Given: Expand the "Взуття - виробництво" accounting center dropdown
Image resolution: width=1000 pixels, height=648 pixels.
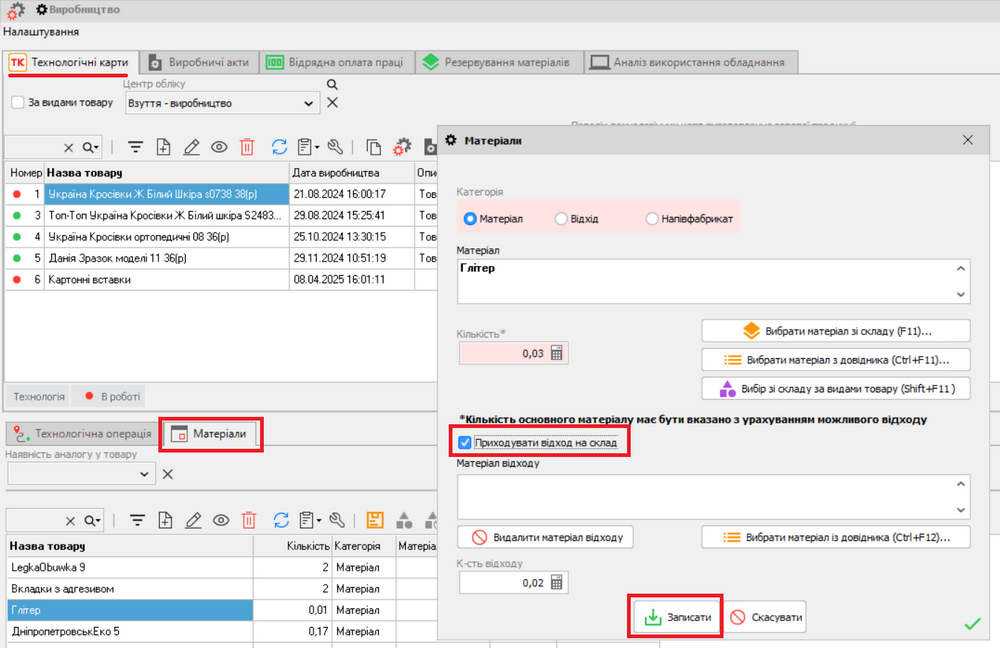Looking at the screenshot, I should (308, 103).
